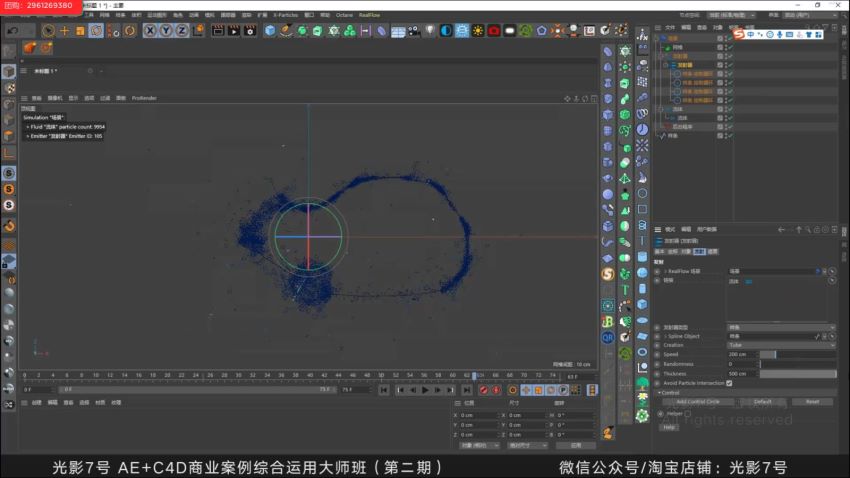850x478 pixels.
Task: Click the large orange S icon in right palette
Action: (608, 274)
